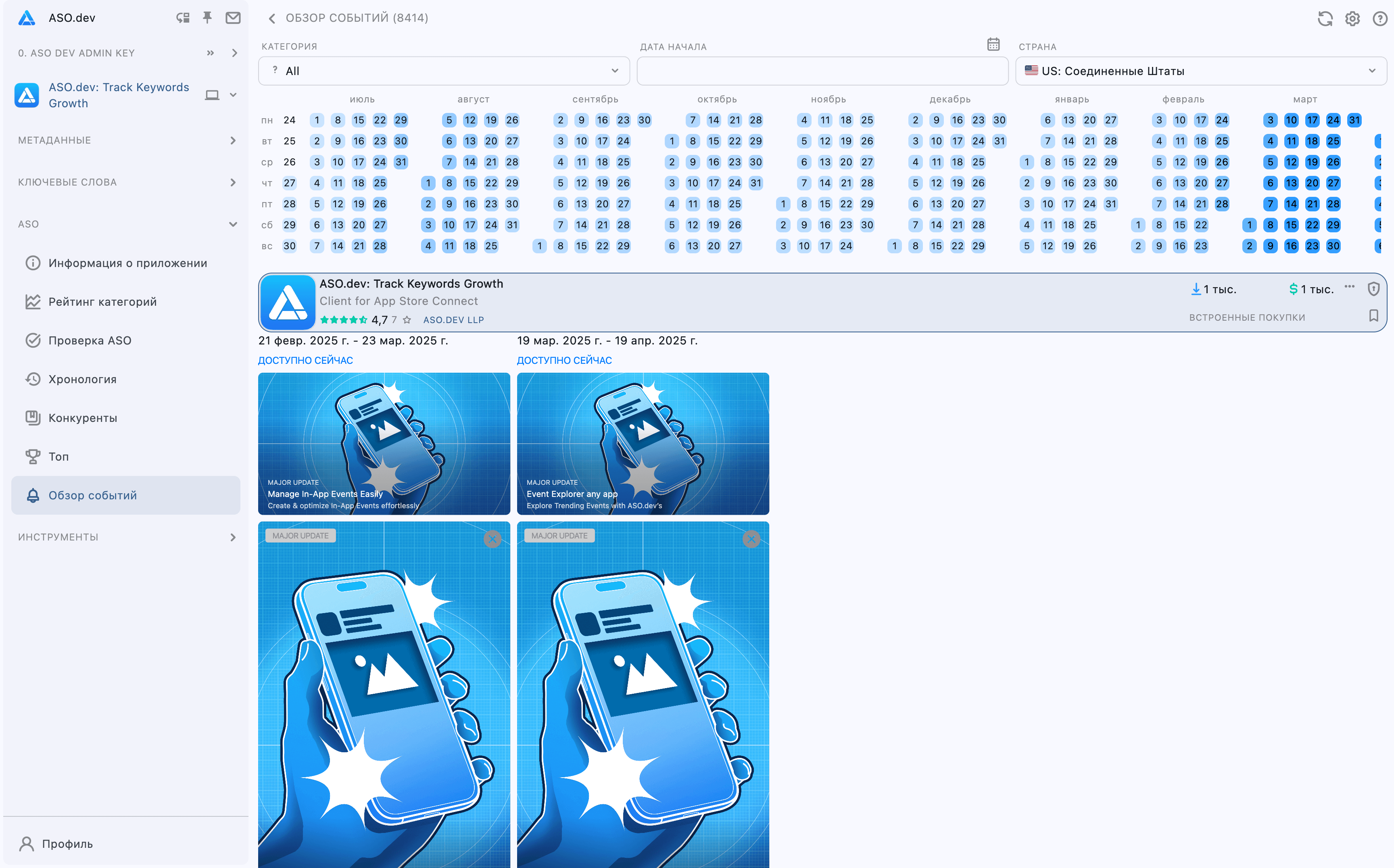Click the ASO.dev logo in sidebar header
The height and width of the screenshot is (868, 1394).
click(26, 18)
